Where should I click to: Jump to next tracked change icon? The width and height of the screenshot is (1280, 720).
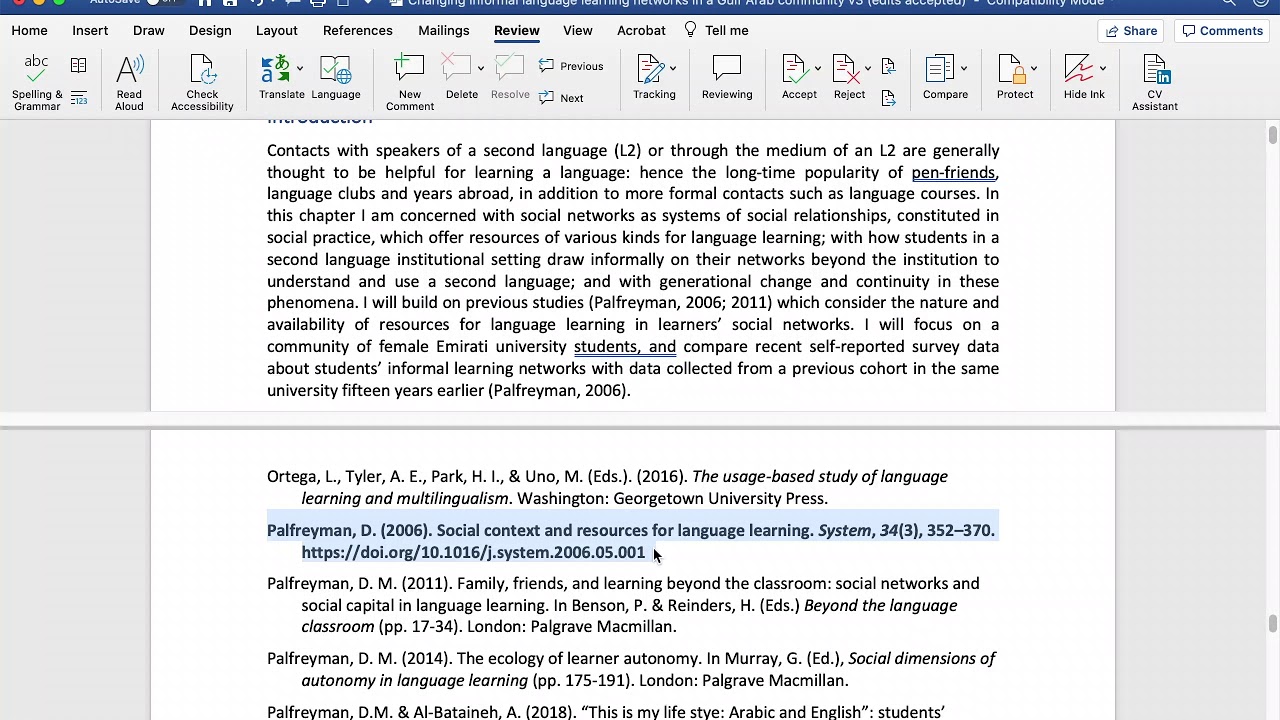pos(888,98)
